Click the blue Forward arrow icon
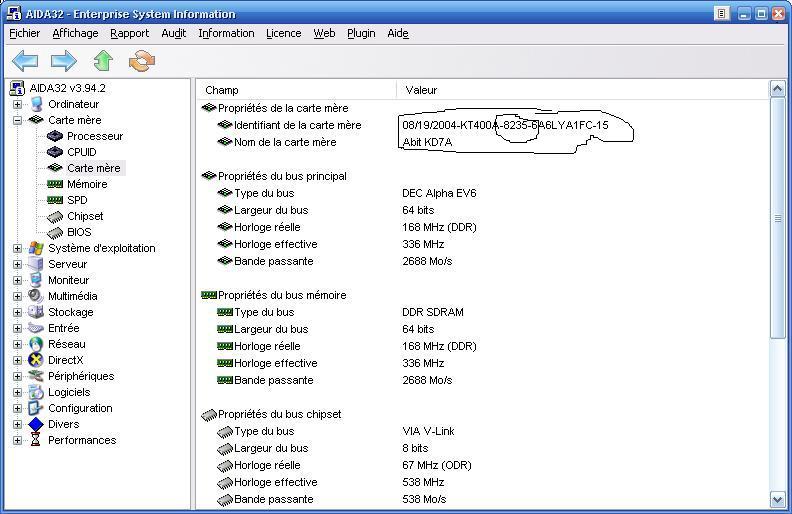The height and width of the screenshot is (514, 792). pyautogui.click(x=64, y=61)
